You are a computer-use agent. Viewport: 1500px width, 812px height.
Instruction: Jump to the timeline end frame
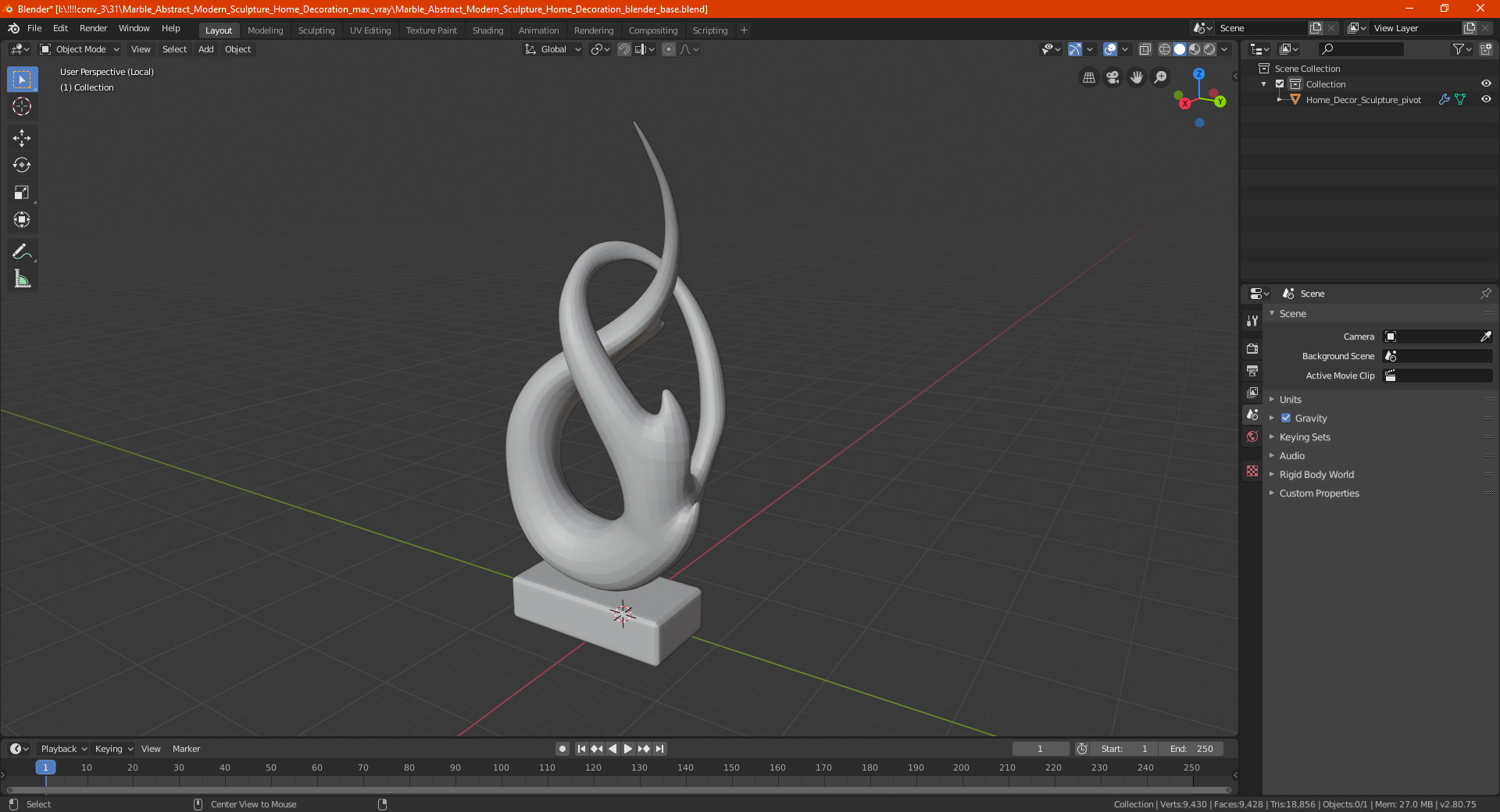tap(659, 749)
